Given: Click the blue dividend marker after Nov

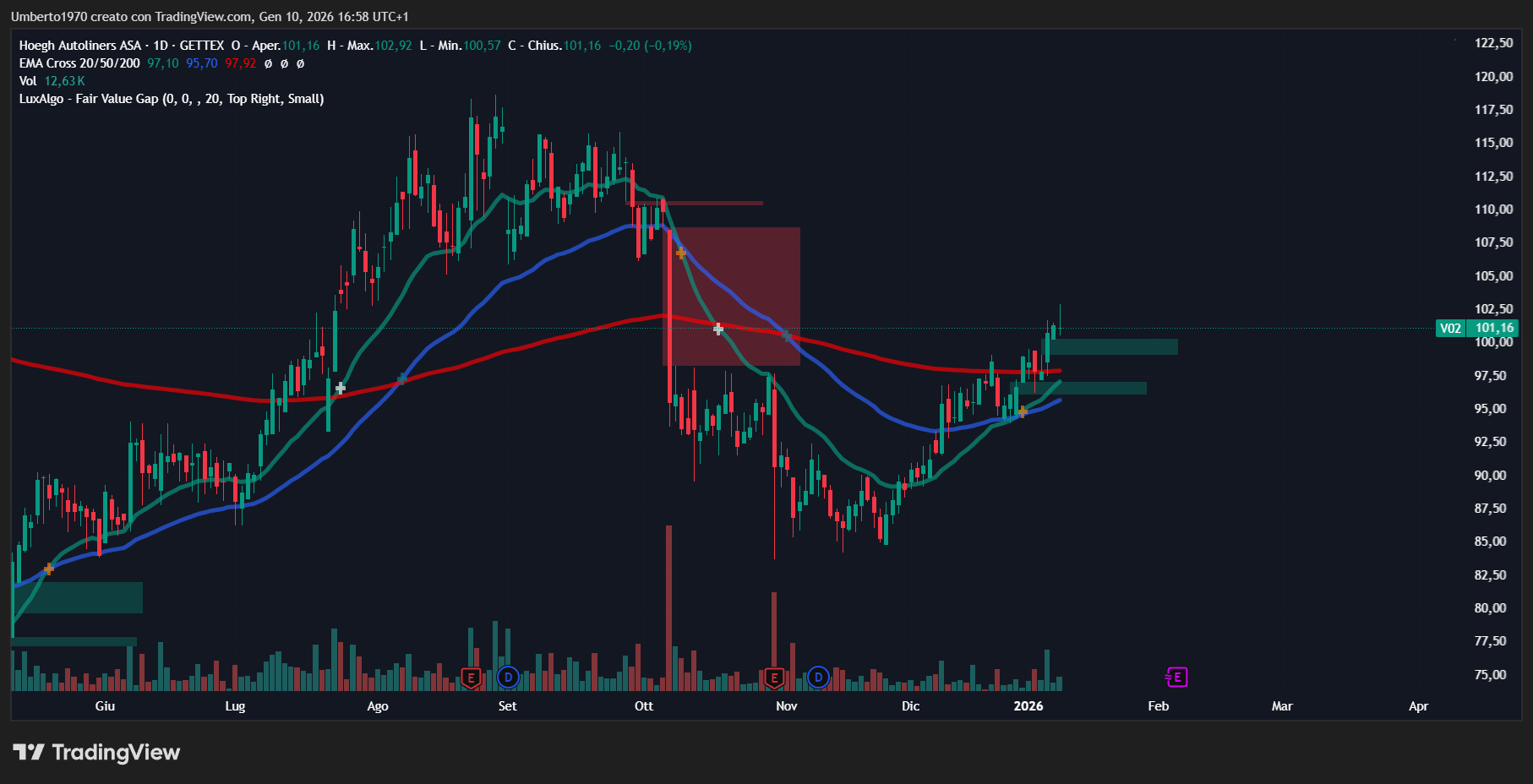Looking at the screenshot, I should pos(817,678).
